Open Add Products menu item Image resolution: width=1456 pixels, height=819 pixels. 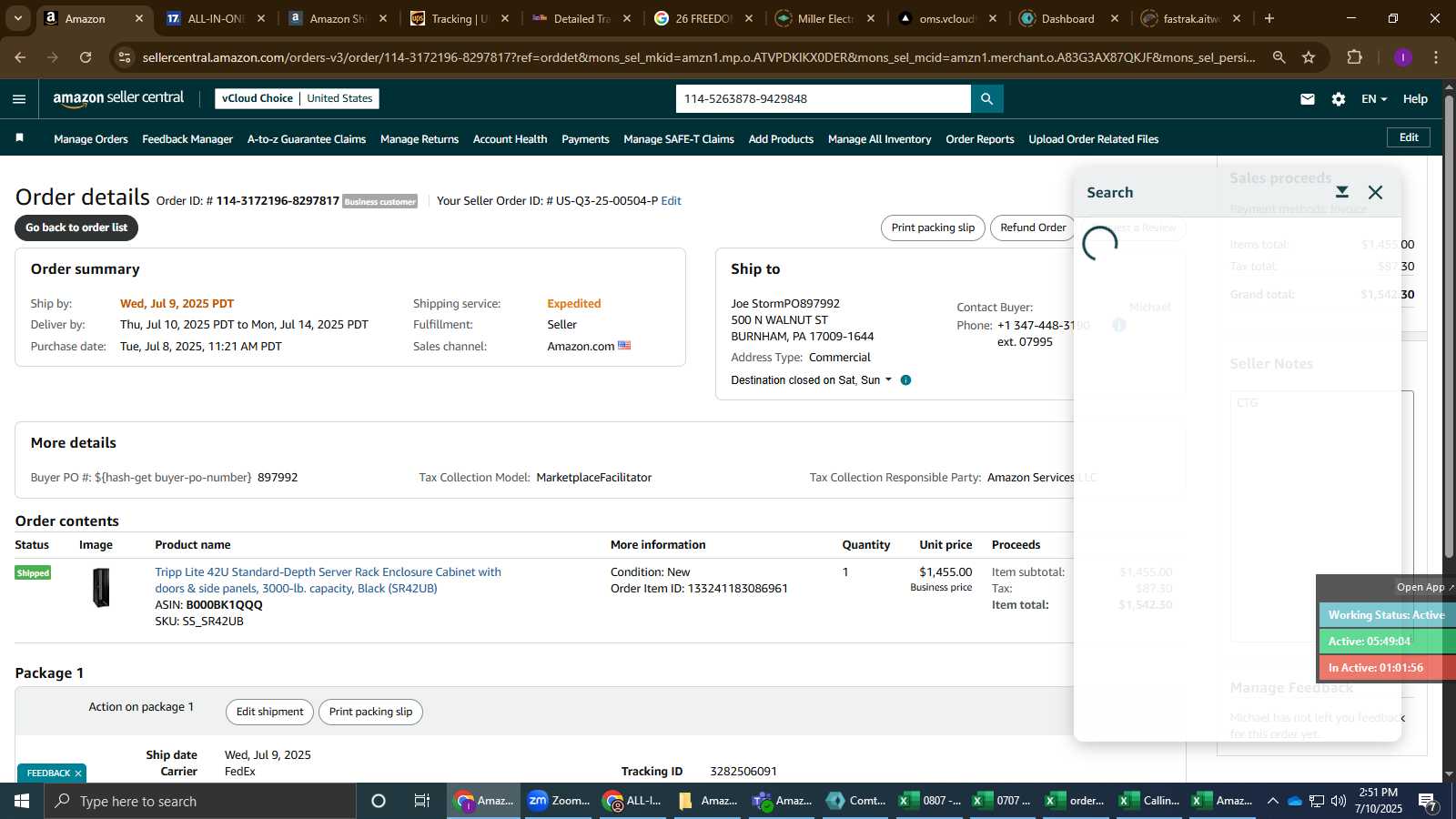781,139
